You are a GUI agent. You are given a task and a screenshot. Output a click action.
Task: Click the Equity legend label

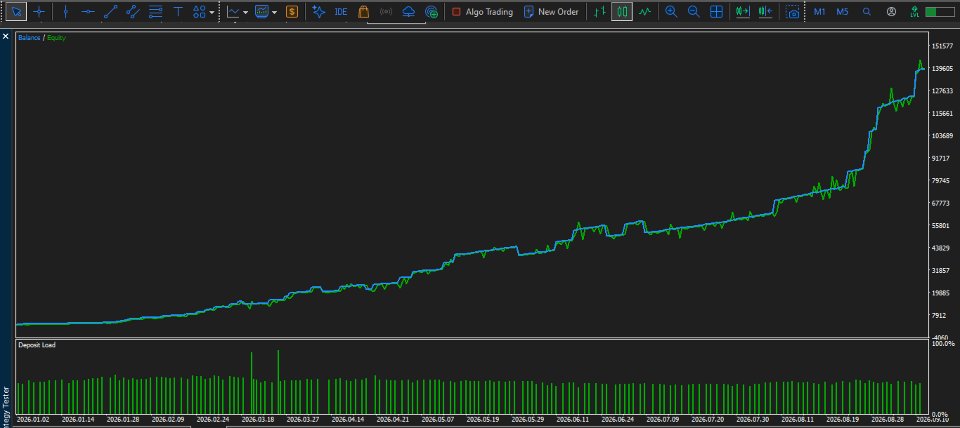pyautogui.click(x=56, y=38)
